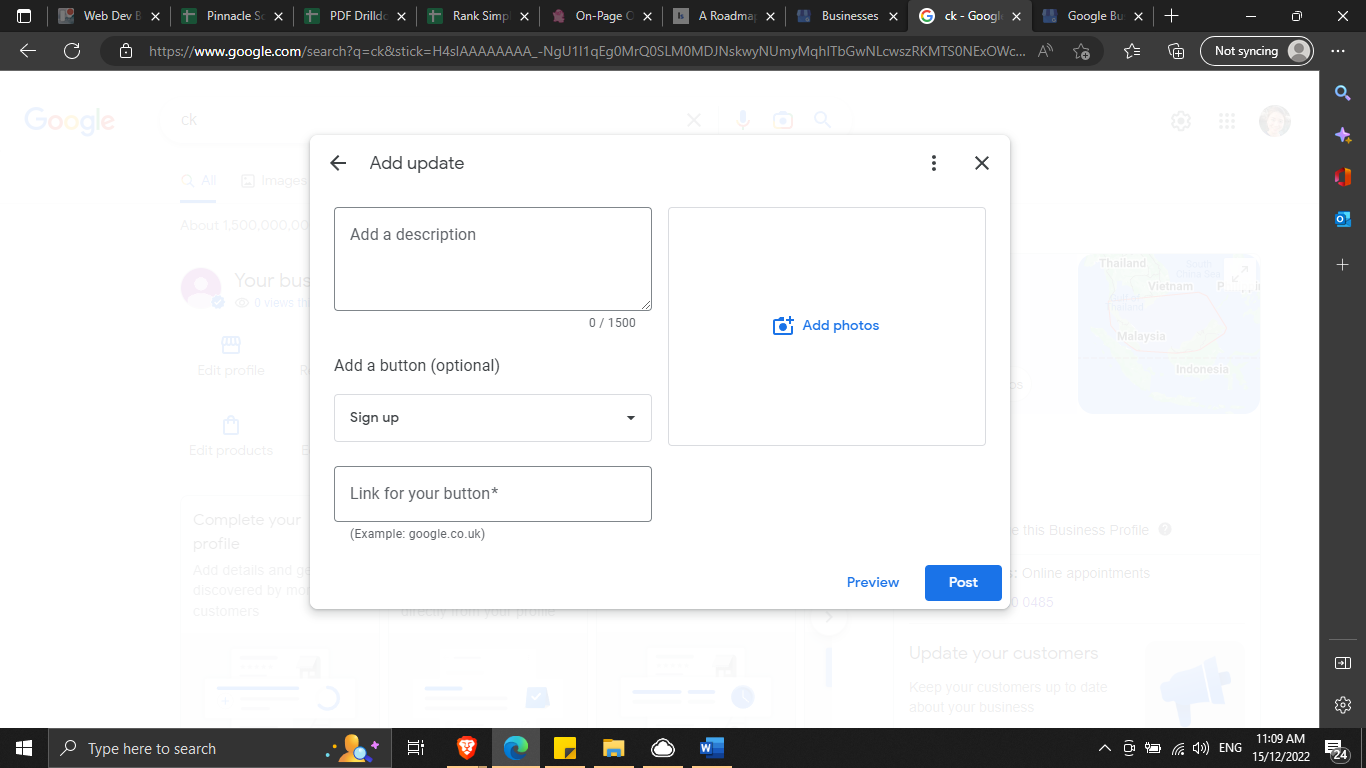Close the Add update dialog
This screenshot has width=1366, height=768.
point(982,163)
